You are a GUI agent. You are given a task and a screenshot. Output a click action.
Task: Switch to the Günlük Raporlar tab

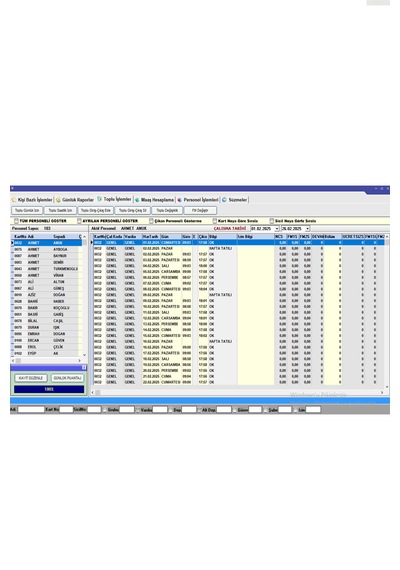point(77,200)
